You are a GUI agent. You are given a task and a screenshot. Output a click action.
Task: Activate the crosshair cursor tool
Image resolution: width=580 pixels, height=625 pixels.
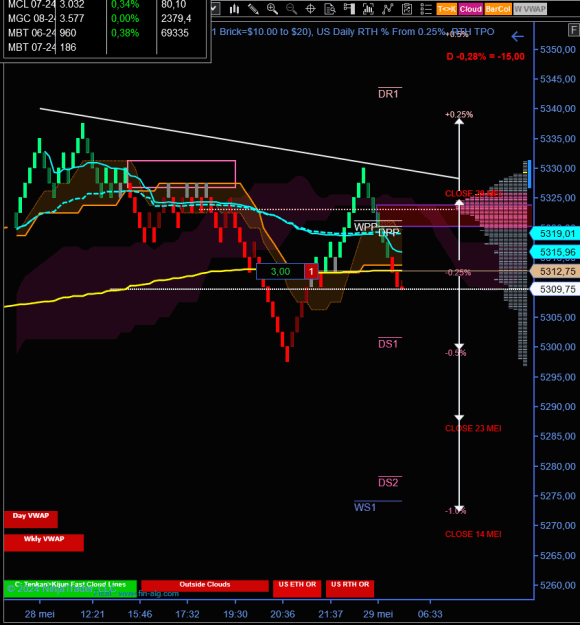tap(311, 9)
